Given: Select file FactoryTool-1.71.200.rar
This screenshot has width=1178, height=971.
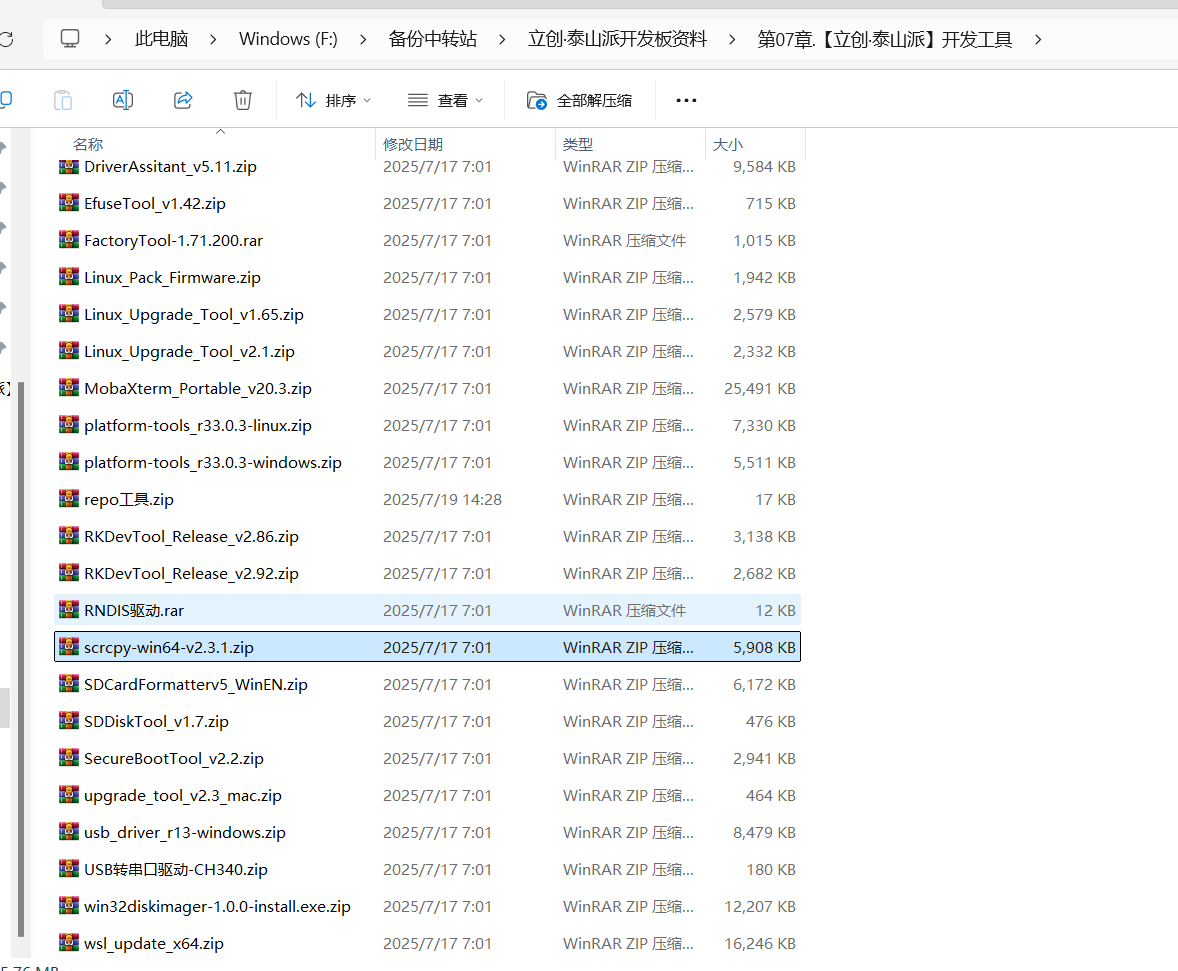Looking at the screenshot, I should pyautogui.click(x=427, y=240).
